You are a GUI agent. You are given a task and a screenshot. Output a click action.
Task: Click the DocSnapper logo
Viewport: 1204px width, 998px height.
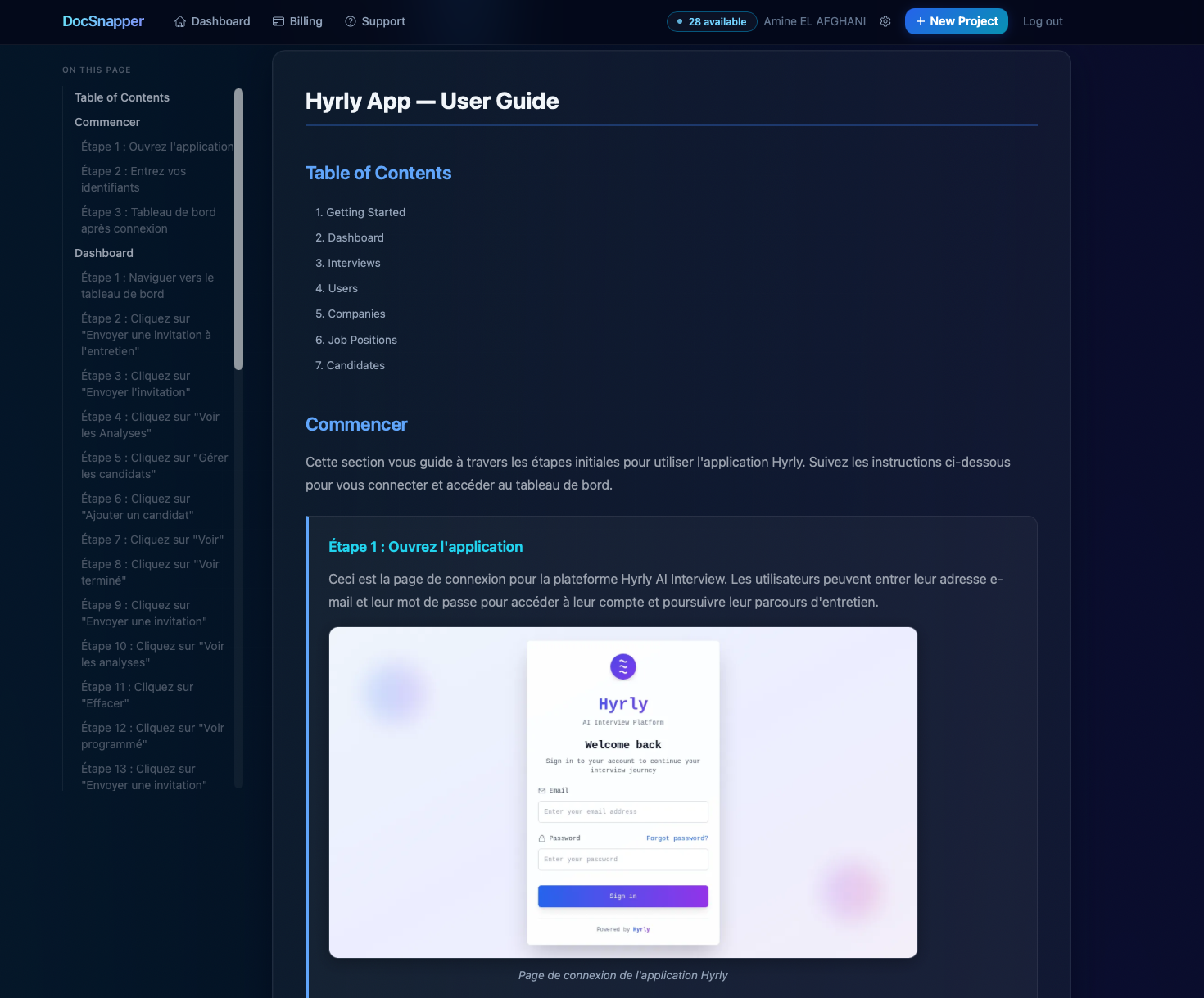(x=103, y=21)
